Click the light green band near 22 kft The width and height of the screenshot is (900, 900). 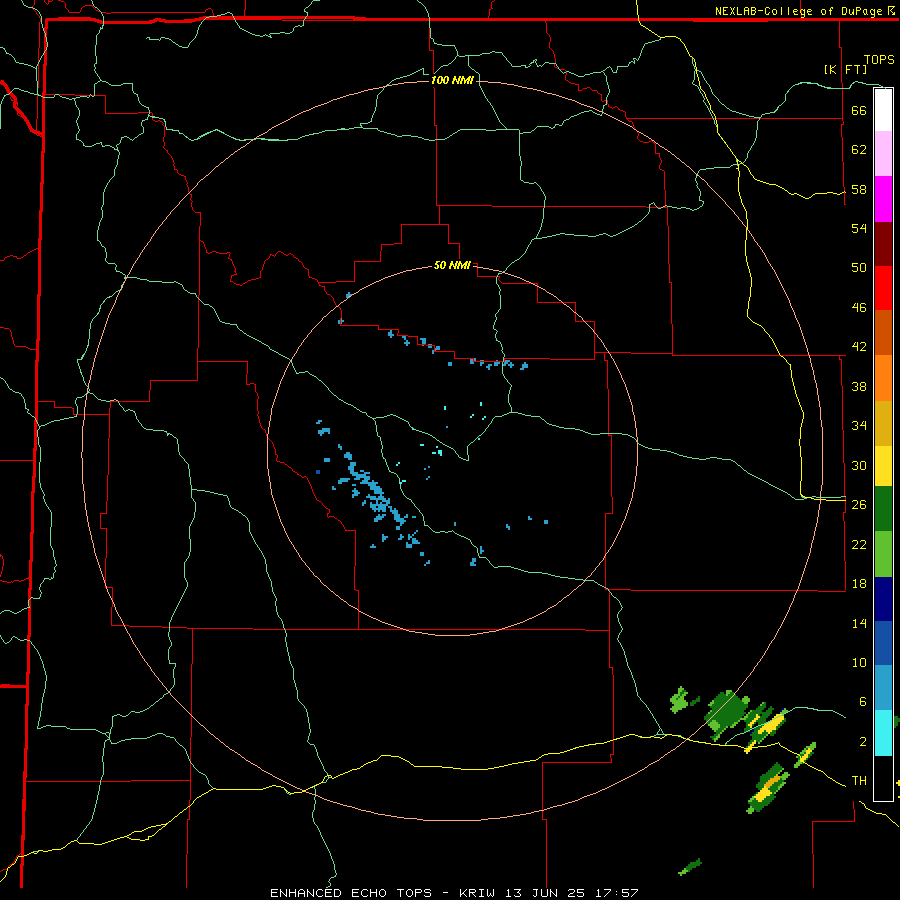pos(883,554)
